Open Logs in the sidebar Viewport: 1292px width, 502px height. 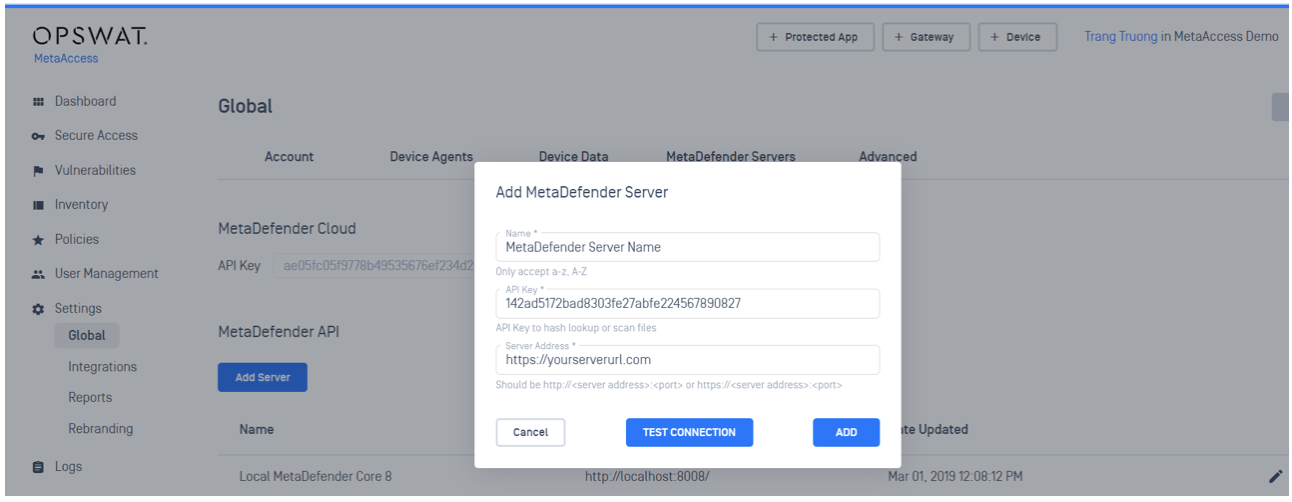click(69, 467)
